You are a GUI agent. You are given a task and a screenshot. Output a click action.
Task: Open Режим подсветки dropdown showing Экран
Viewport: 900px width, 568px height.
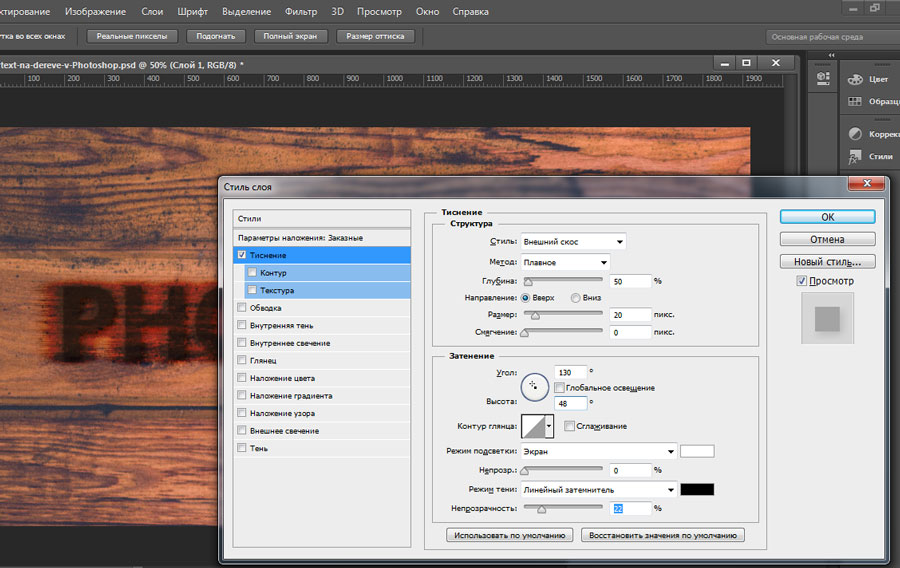point(599,452)
